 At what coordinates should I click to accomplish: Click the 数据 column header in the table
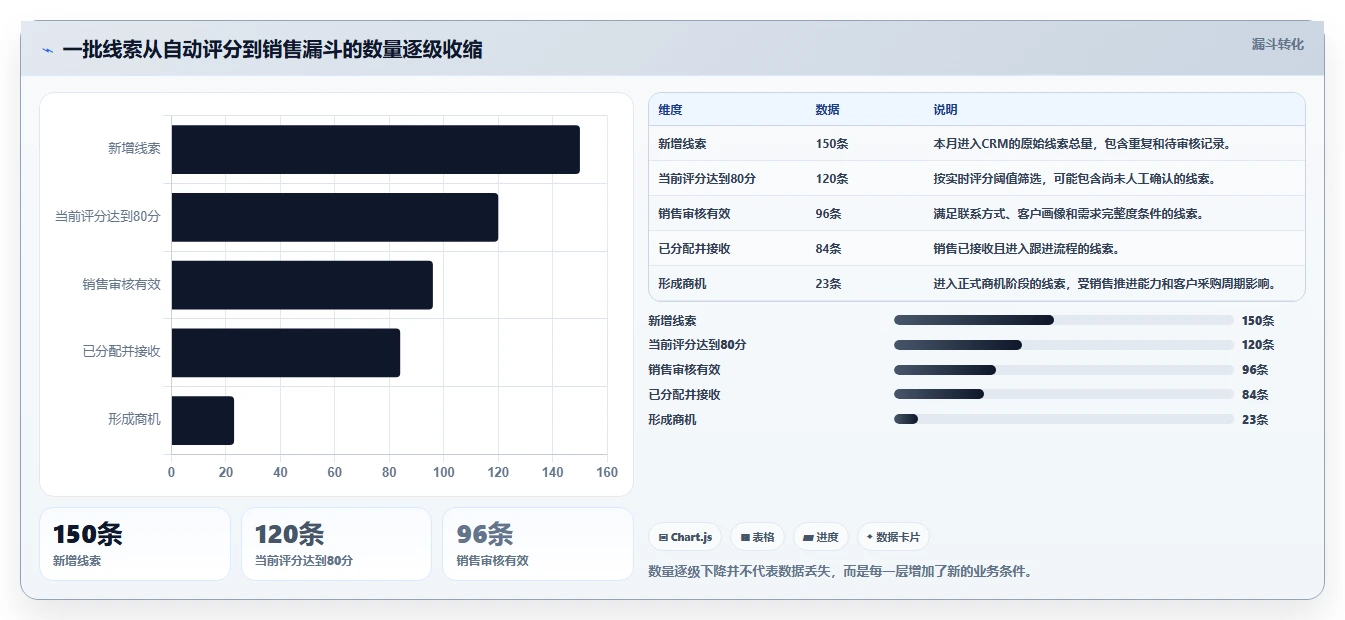[x=827, y=110]
